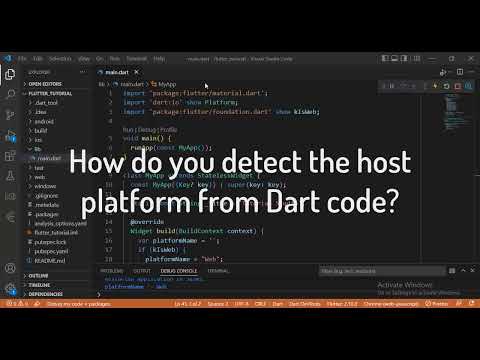Open the .gitignore file
The width and height of the screenshot is (480, 360).
(46, 196)
